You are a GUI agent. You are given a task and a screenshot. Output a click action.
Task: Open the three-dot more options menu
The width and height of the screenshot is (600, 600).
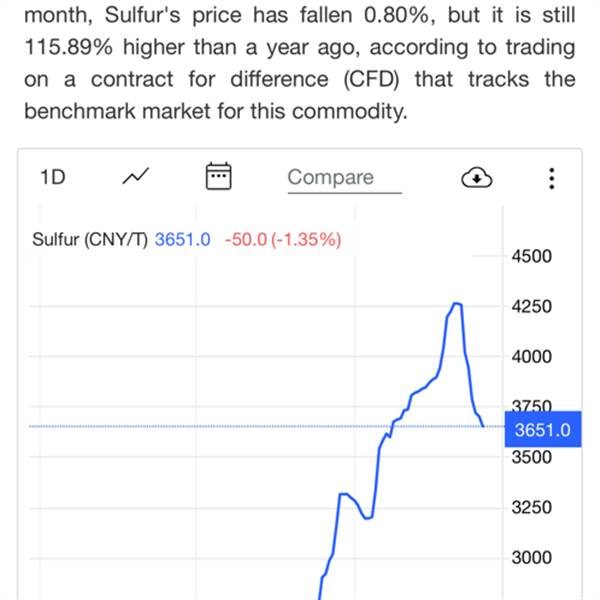click(x=552, y=178)
